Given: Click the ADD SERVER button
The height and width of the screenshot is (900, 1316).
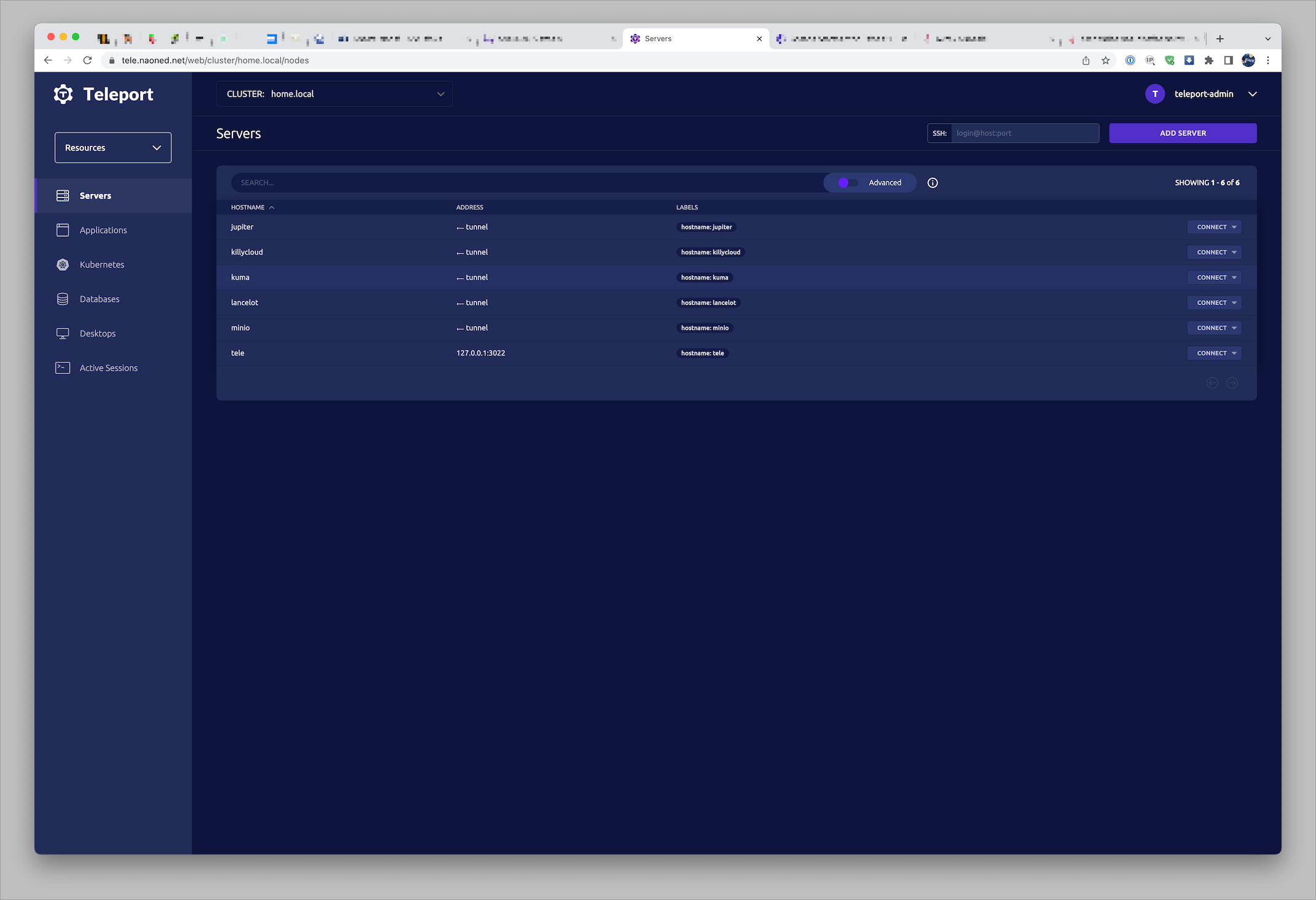Looking at the screenshot, I should pos(1182,133).
